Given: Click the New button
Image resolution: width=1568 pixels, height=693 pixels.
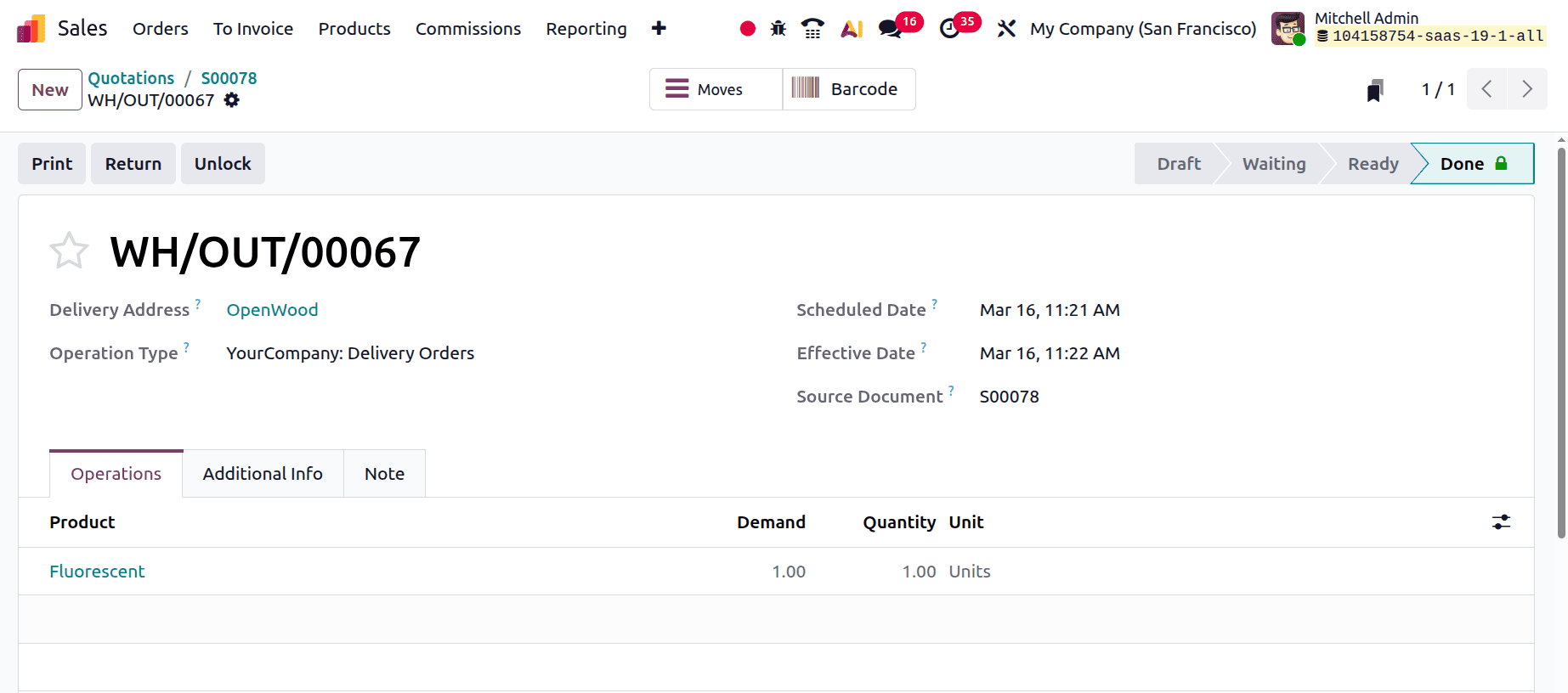Looking at the screenshot, I should [50, 90].
